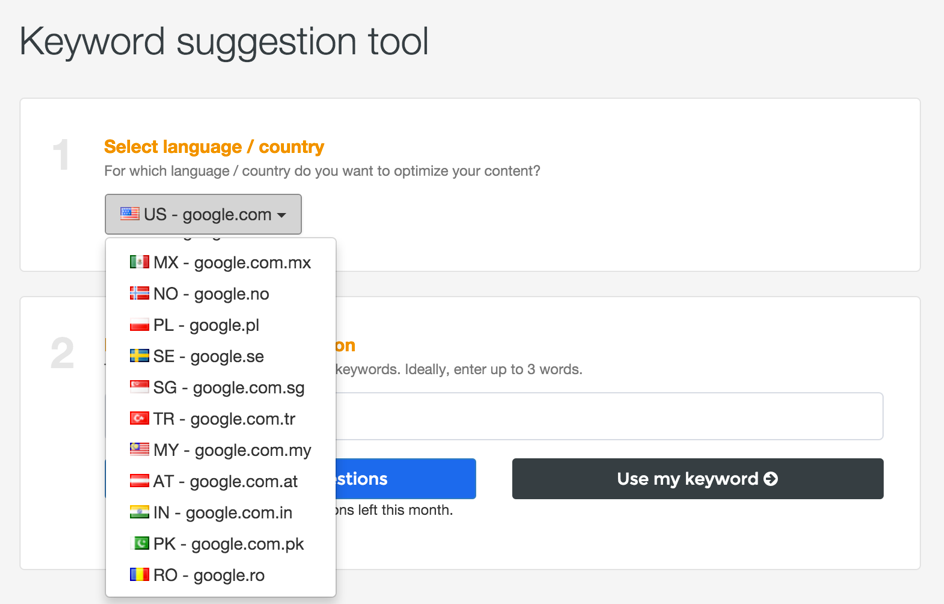
Task: Click the Pakistan flag icon
Action: coord(139,543)
